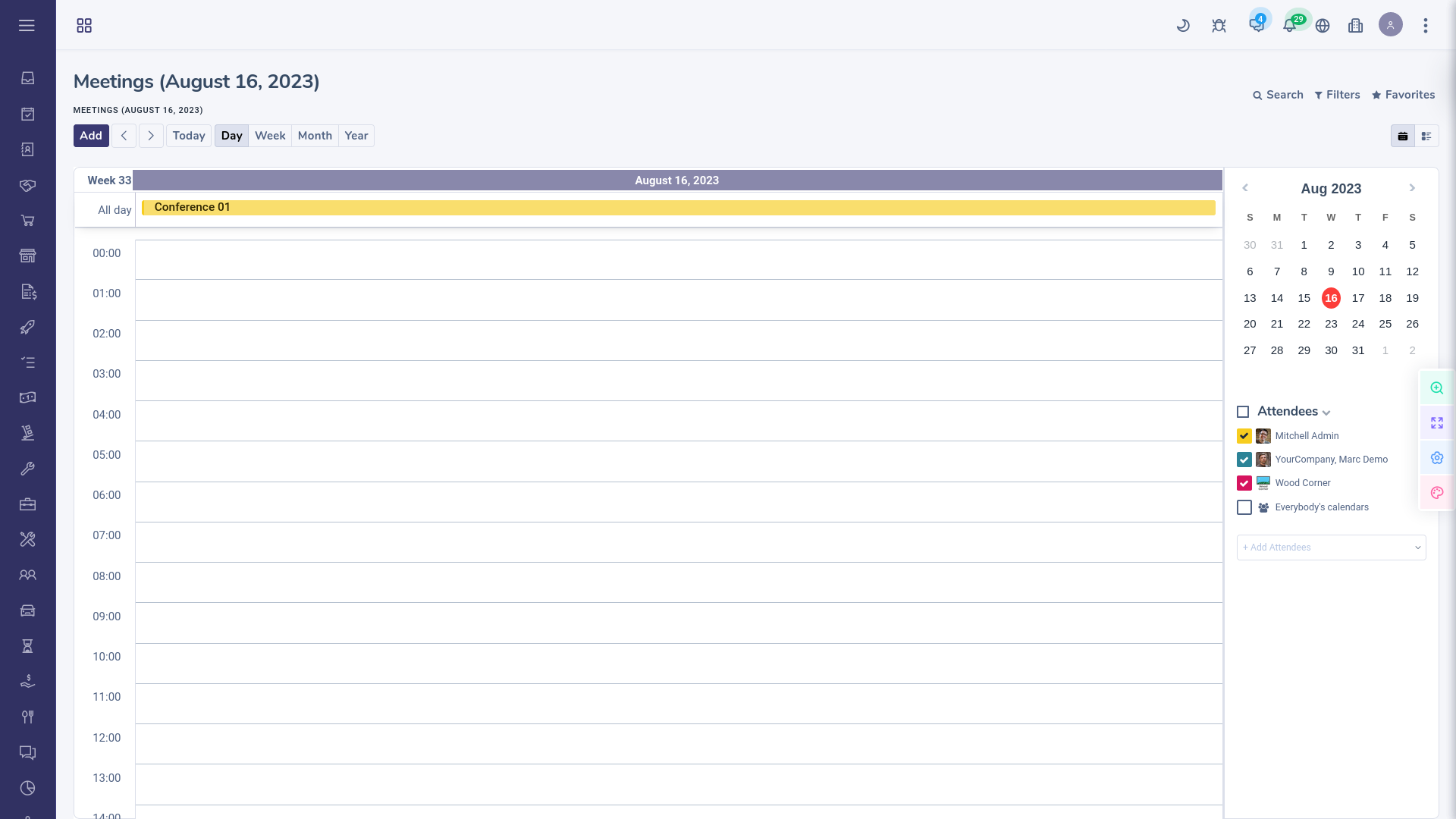Screen dimensions: 1456x819
Task: Open the hamburger main menu
Action: pos(27,25)
